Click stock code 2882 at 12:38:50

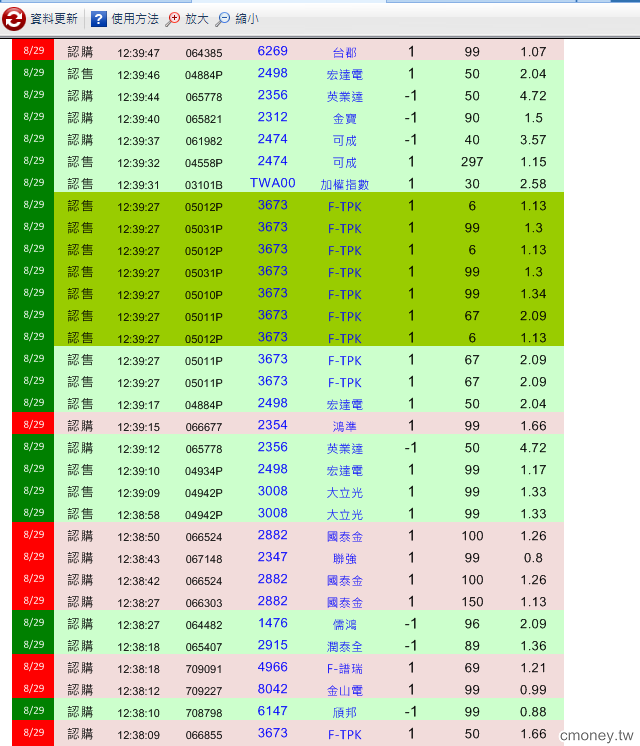[273, 535]
